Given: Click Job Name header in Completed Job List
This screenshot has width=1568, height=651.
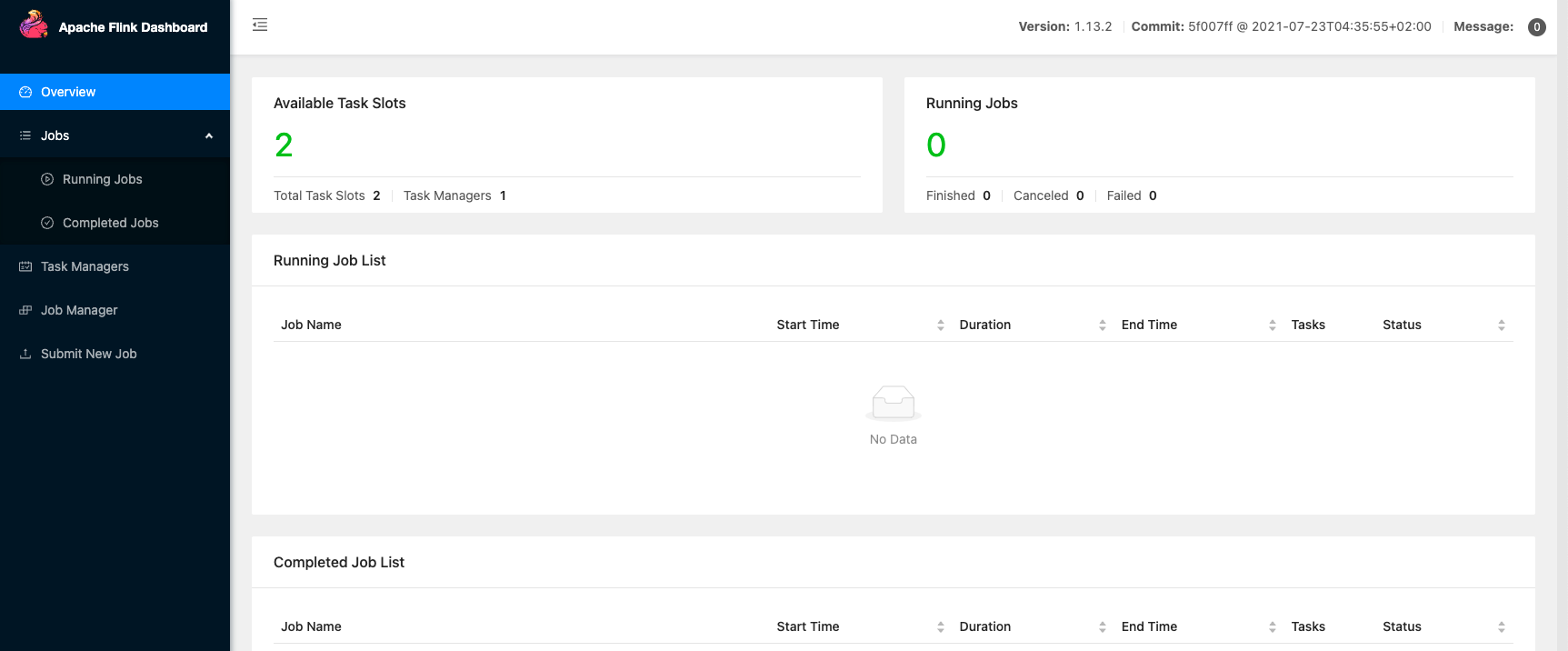Looking at the screenshot, I should pos(311,626).
